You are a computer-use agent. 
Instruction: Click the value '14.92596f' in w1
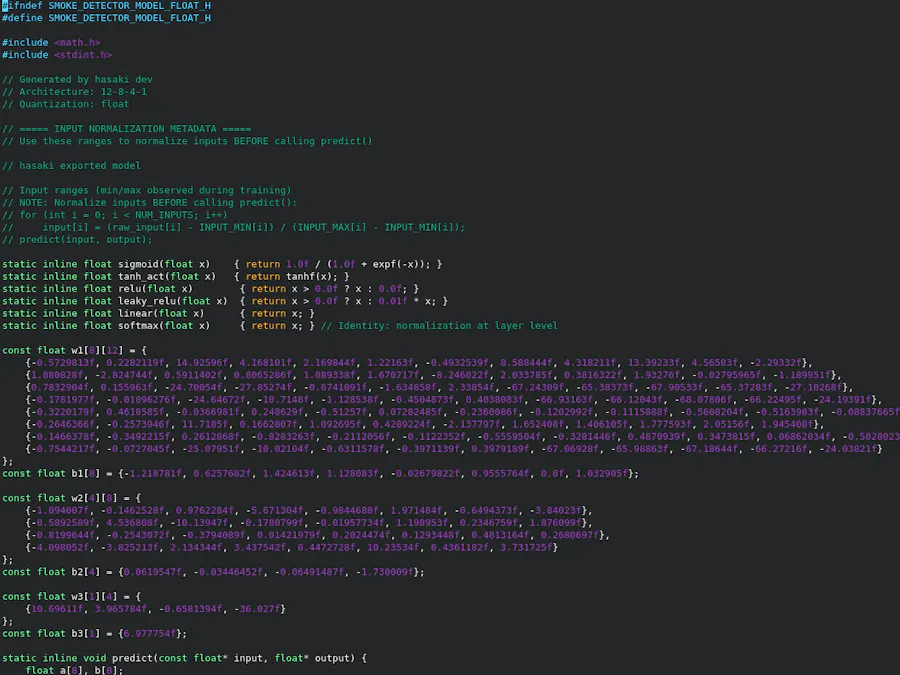pyautogui.click(x=201, y=363)
